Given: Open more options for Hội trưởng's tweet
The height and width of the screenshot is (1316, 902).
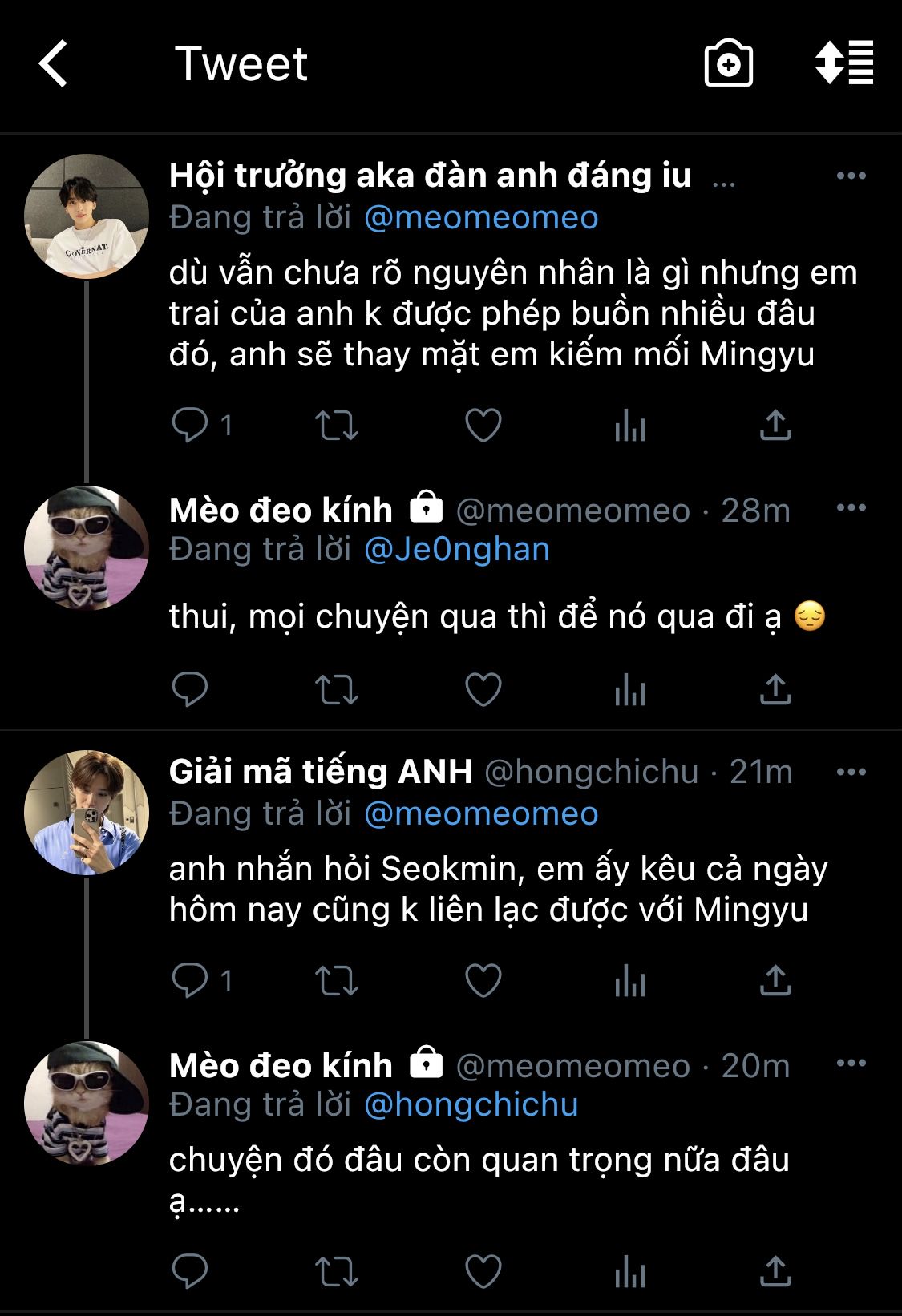Looking at the screenshot, I should coord(851,176).
